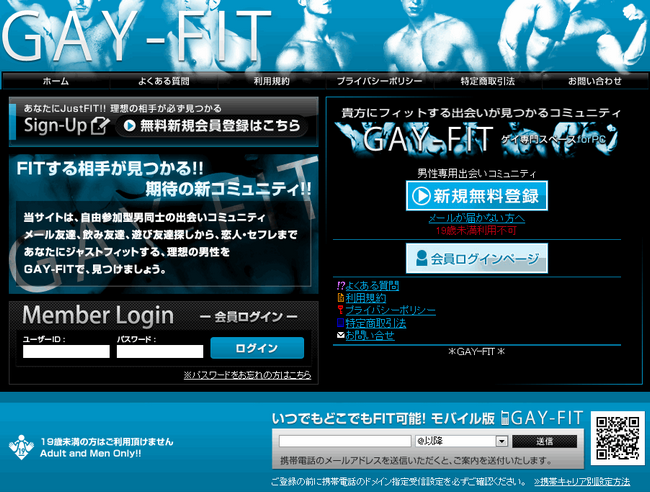The height and width of the screenshot is (492, 650).
Task: Open the お問い合せ link in the right panel list
Action: coord(370,335)
